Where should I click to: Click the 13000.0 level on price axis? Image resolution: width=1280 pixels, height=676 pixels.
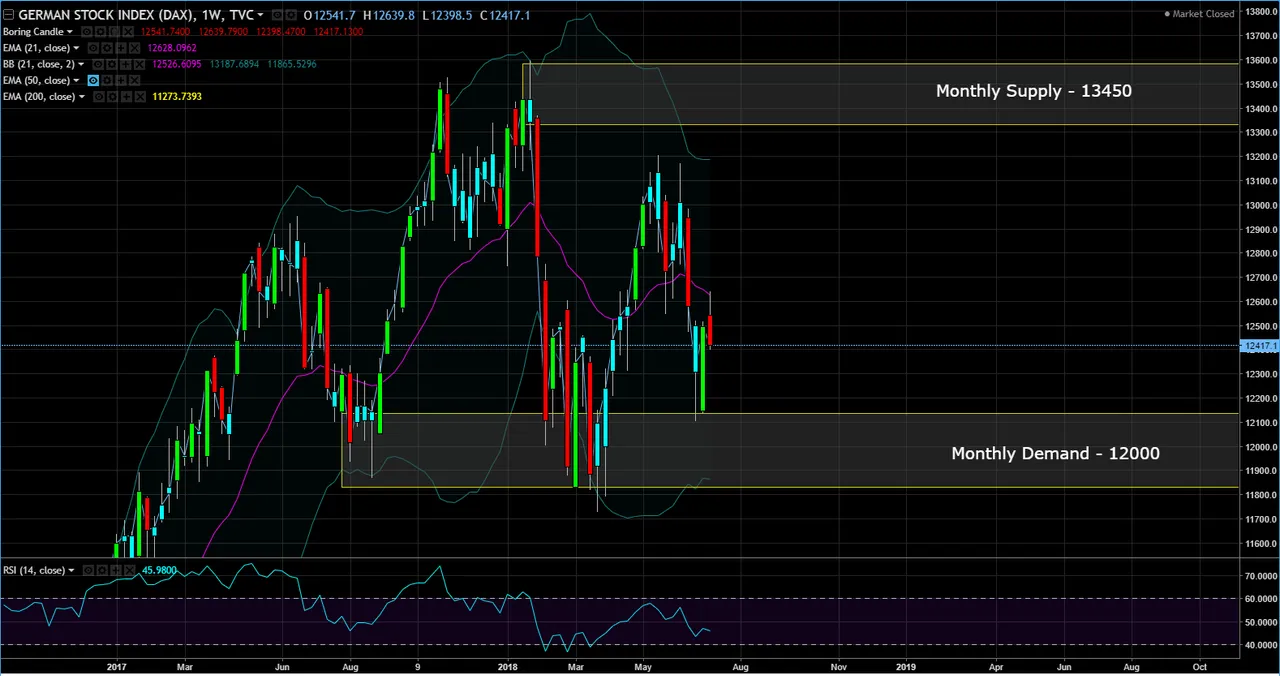tap(1260, 205)
